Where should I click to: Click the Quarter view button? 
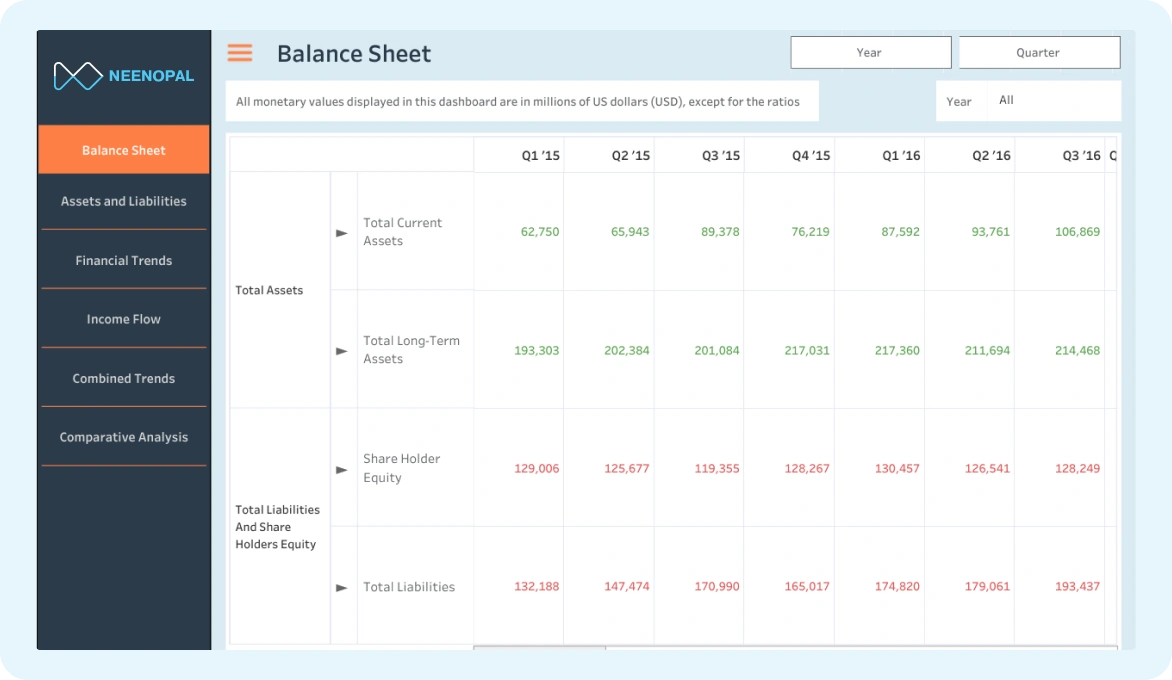click(x=1040, y=52)
